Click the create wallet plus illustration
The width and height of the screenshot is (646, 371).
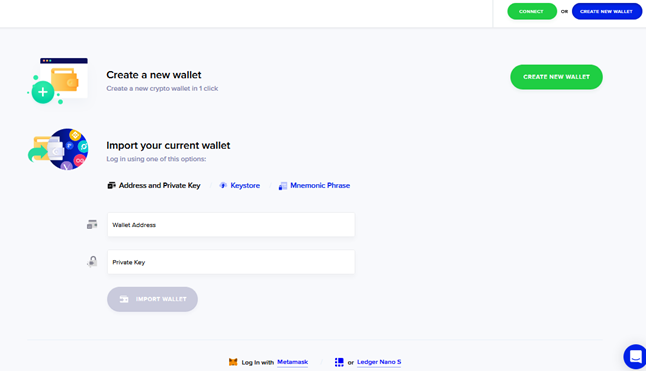coord(58,81)
